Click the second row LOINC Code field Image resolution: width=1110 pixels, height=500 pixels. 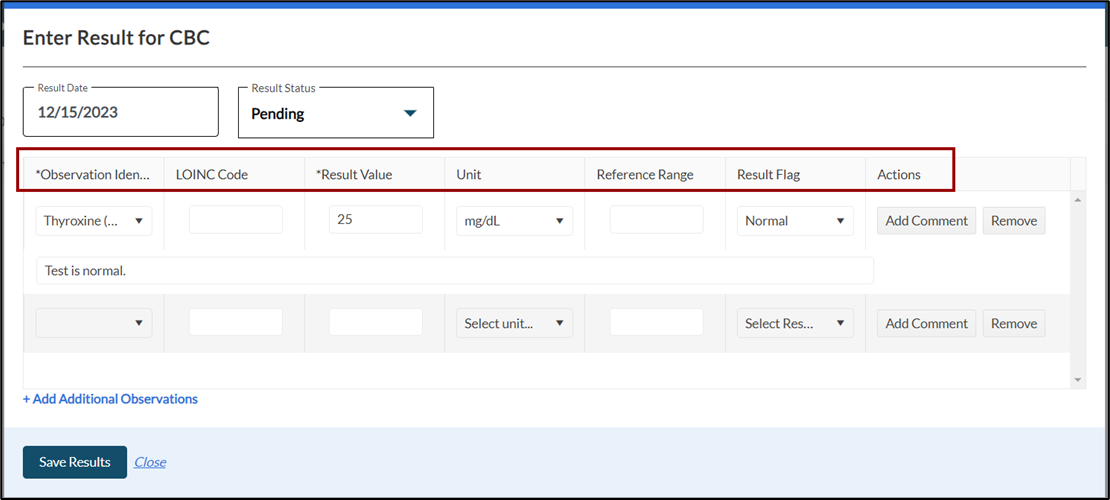point(235,322)
